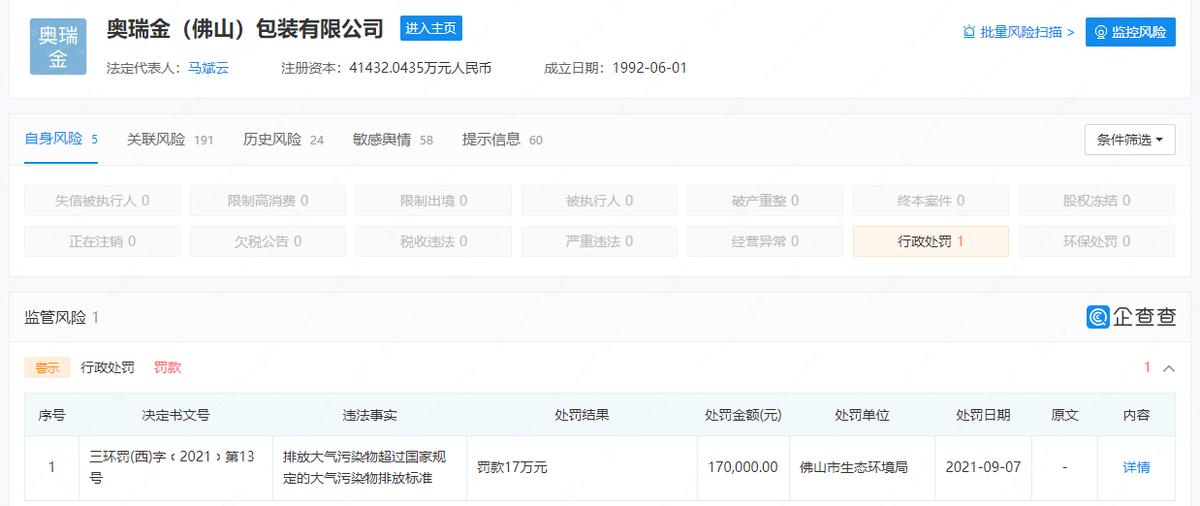Click the 批量风险扫描 link
1200x506 pixels.
(x=1018, y=32)
